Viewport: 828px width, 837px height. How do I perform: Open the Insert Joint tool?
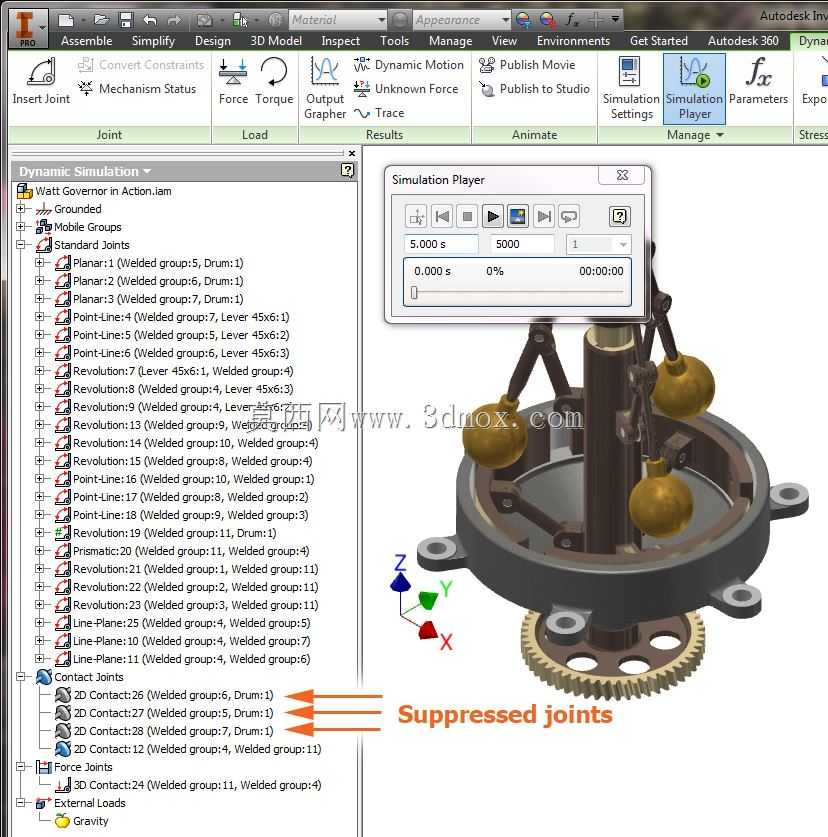(41, 81)
